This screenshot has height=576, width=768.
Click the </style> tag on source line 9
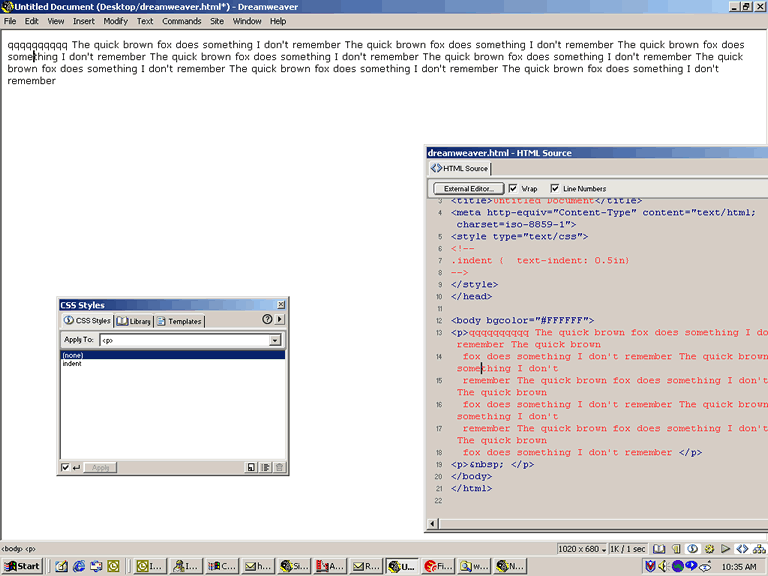click(474, 285)
